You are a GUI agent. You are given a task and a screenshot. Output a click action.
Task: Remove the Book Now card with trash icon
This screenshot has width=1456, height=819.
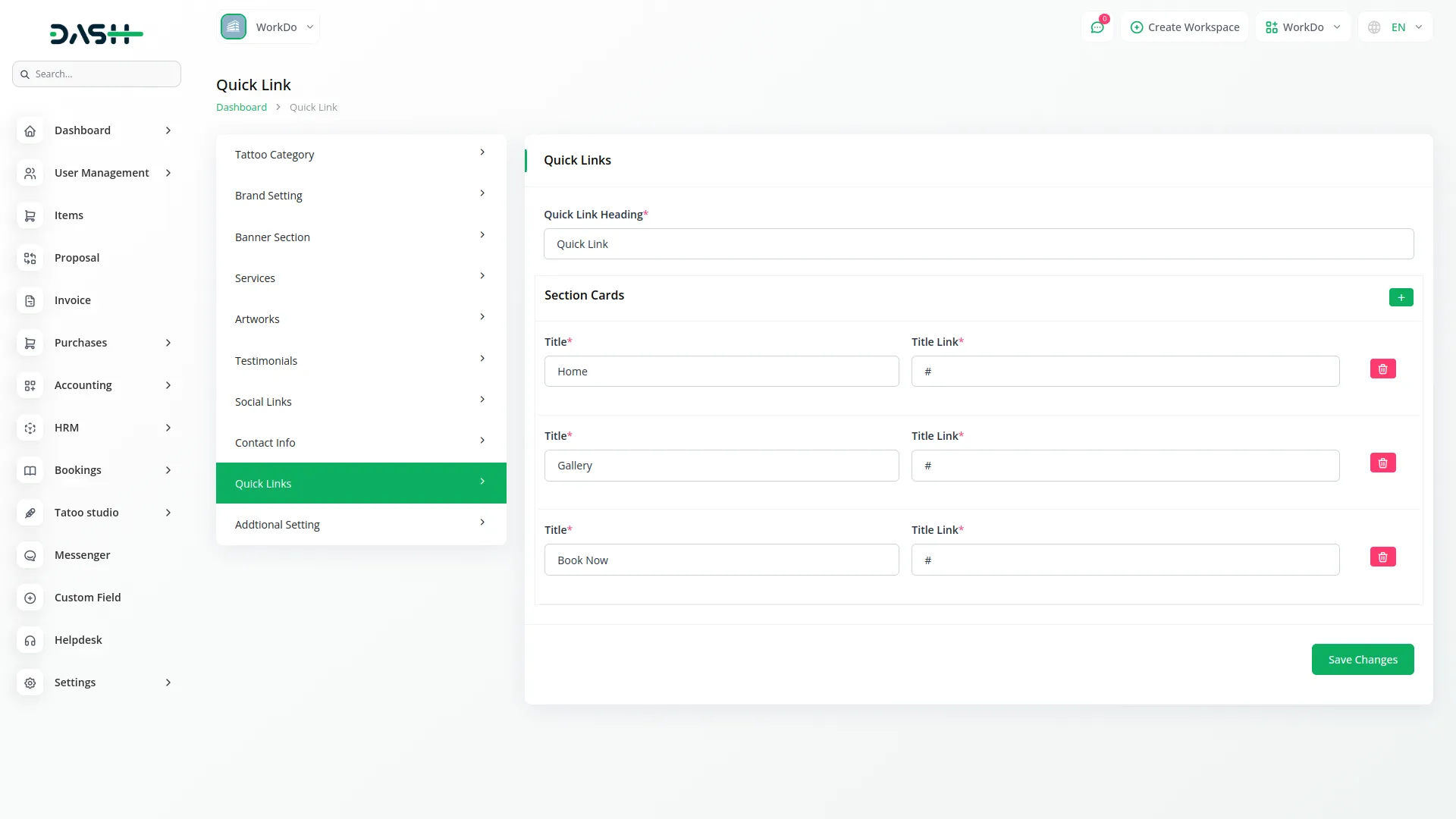[1382, 557]
